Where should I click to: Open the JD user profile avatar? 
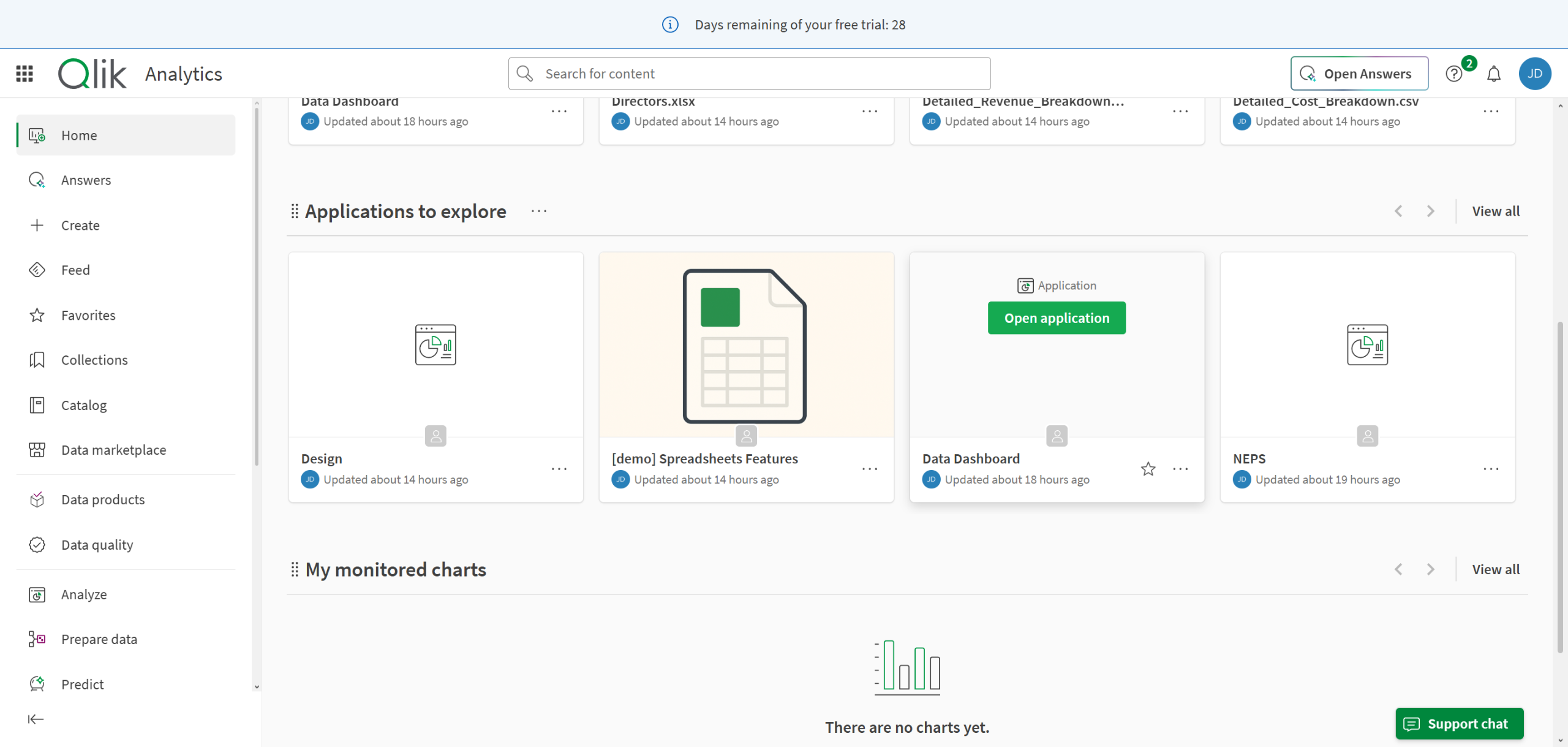click(x=1534, y=74)
